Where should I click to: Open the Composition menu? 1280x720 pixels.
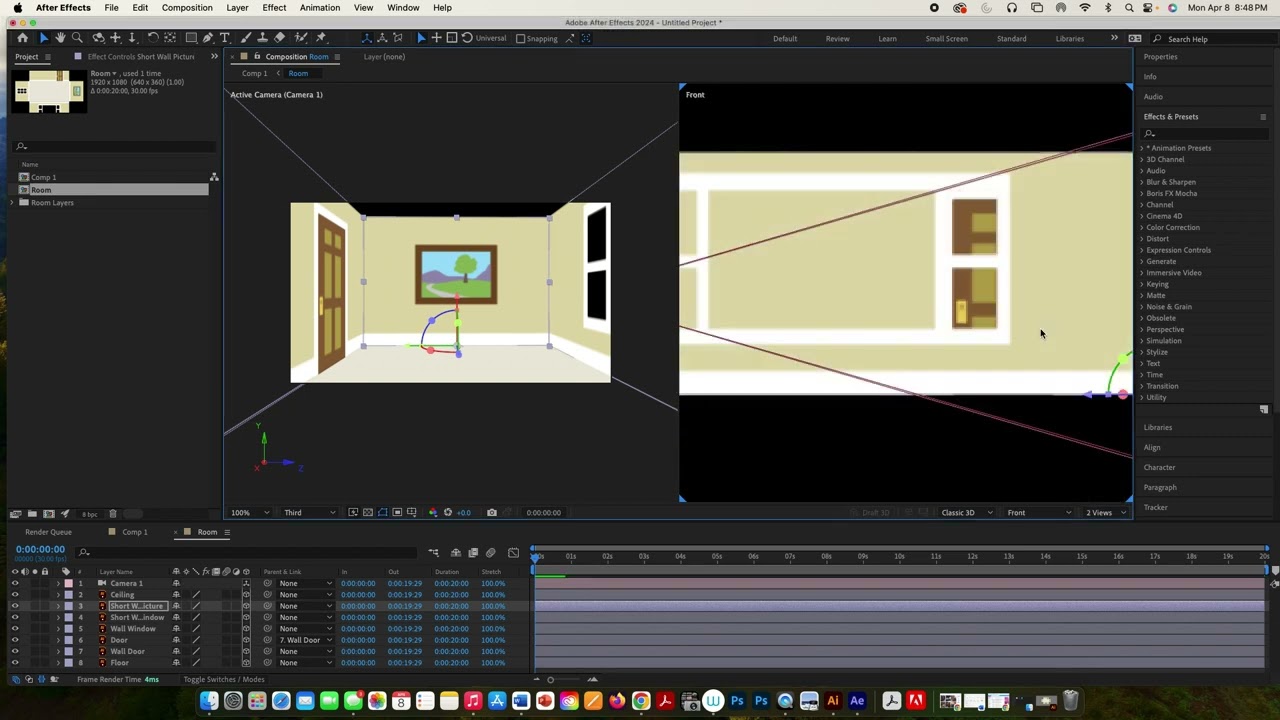pyautogui.click(x=187, y=8)
